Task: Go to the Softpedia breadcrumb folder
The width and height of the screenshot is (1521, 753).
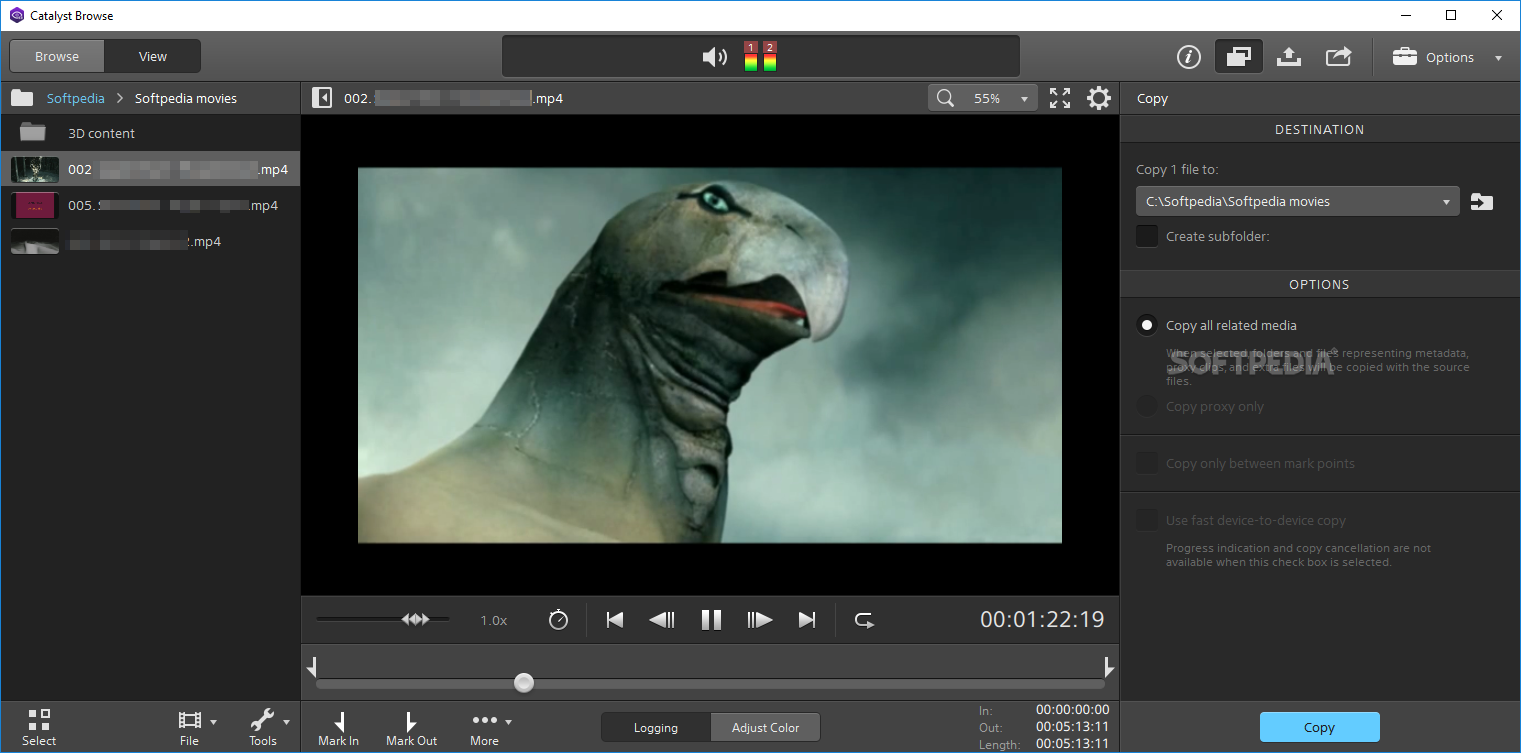Action: (76, 98)
